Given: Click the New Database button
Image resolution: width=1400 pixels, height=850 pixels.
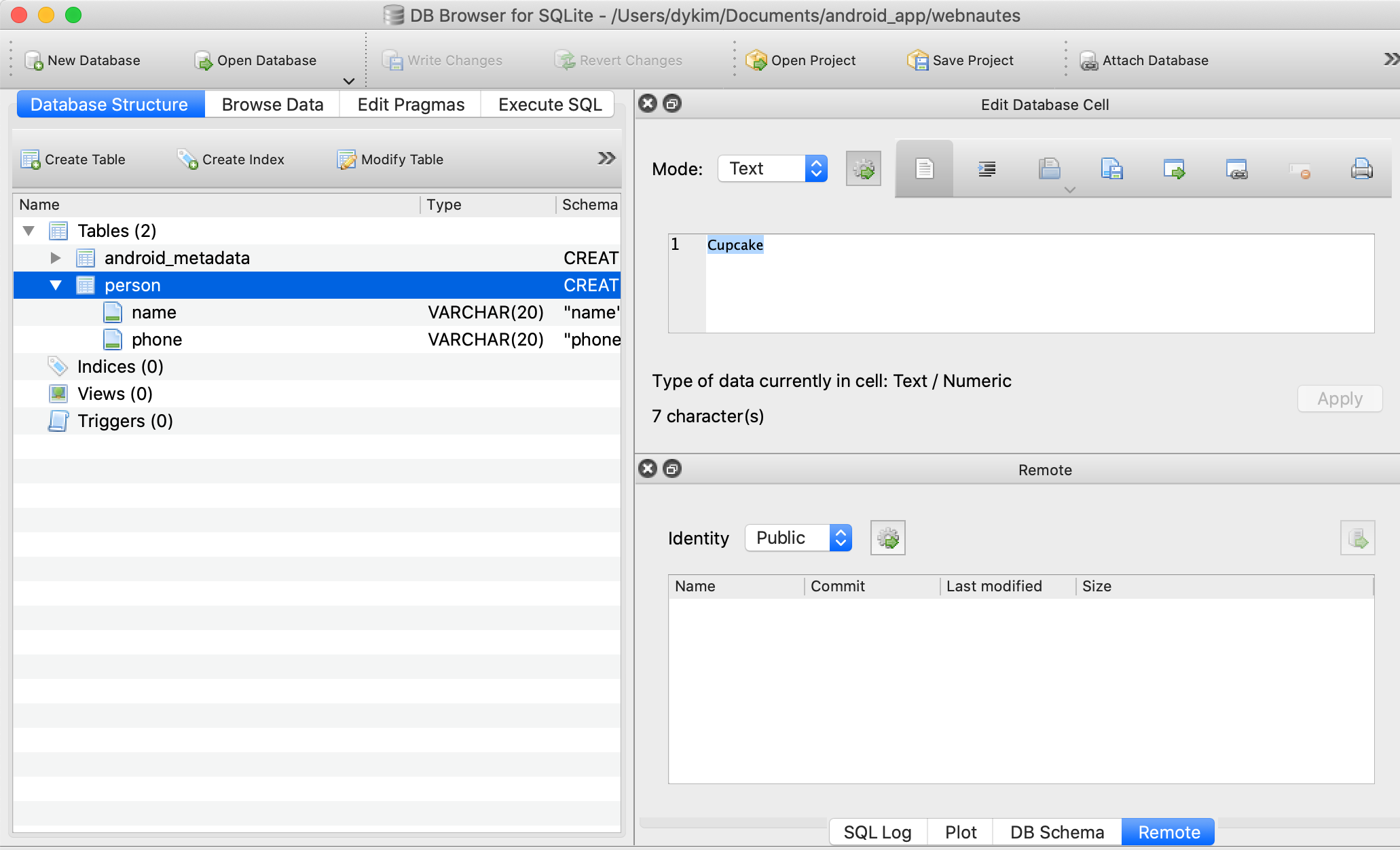Looking at the screenshot, I should point(82,60).
